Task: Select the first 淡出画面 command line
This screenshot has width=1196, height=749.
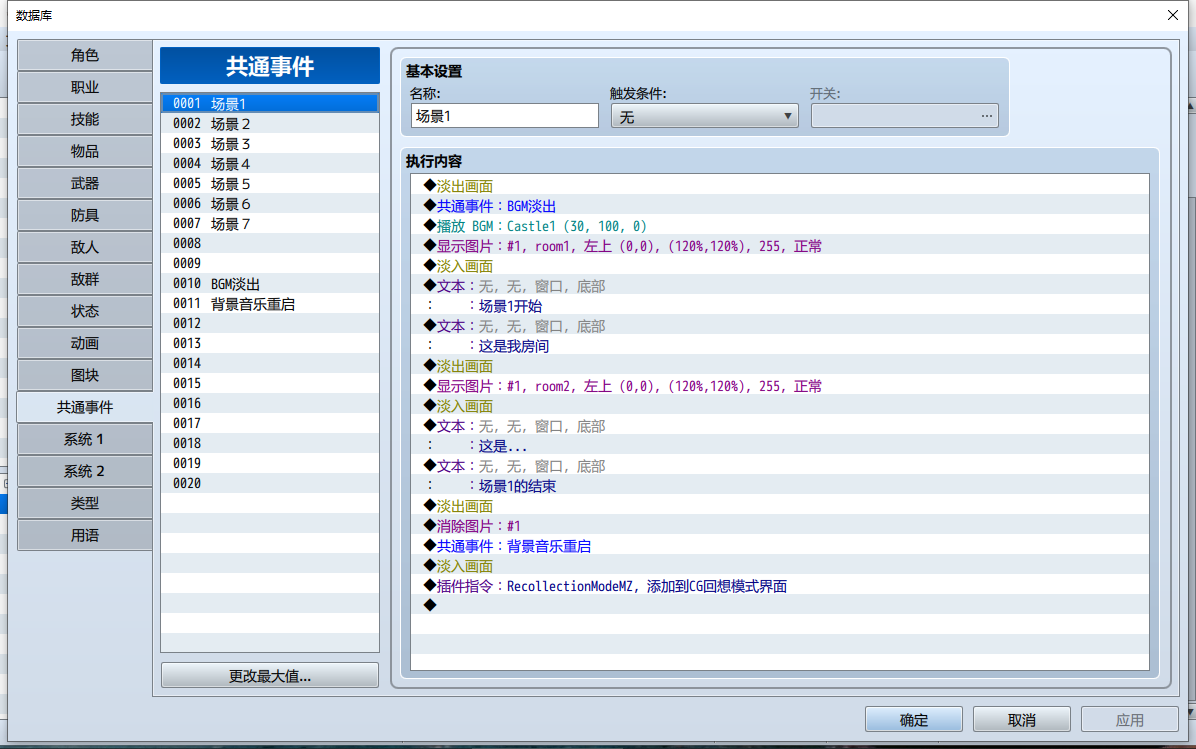Action: pos(780,186)
